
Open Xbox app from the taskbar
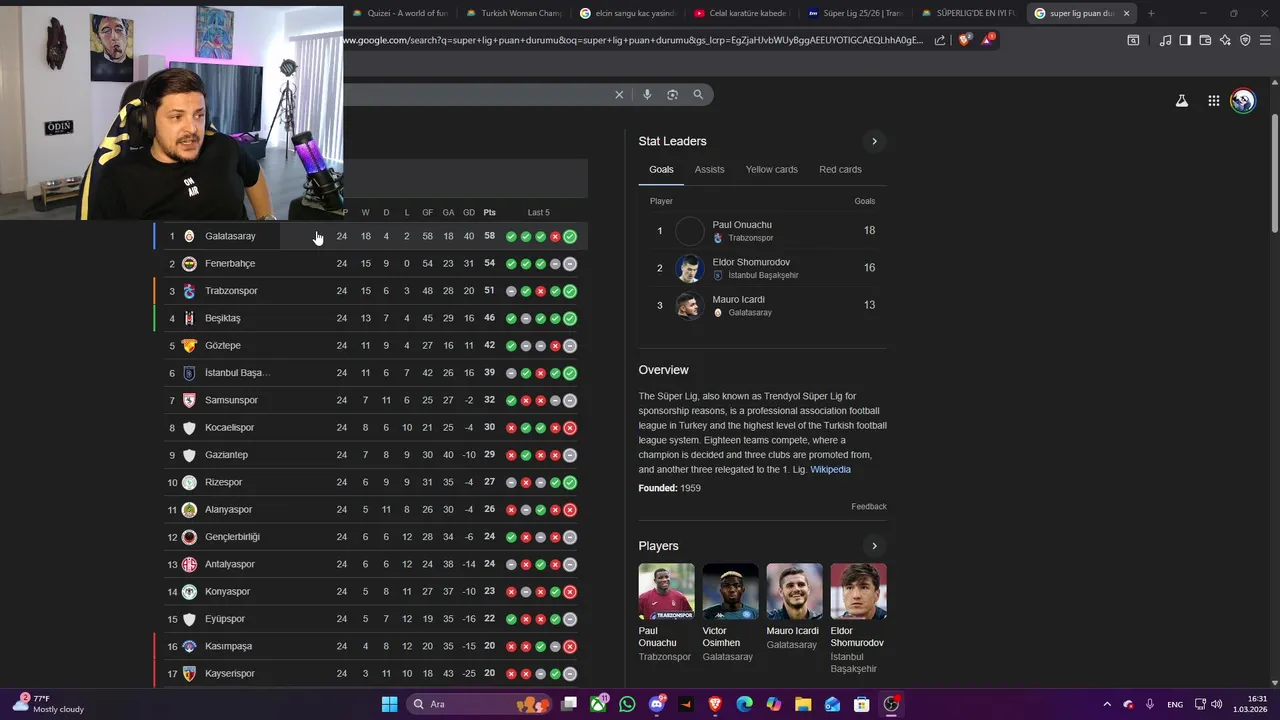tap(598, 704)
